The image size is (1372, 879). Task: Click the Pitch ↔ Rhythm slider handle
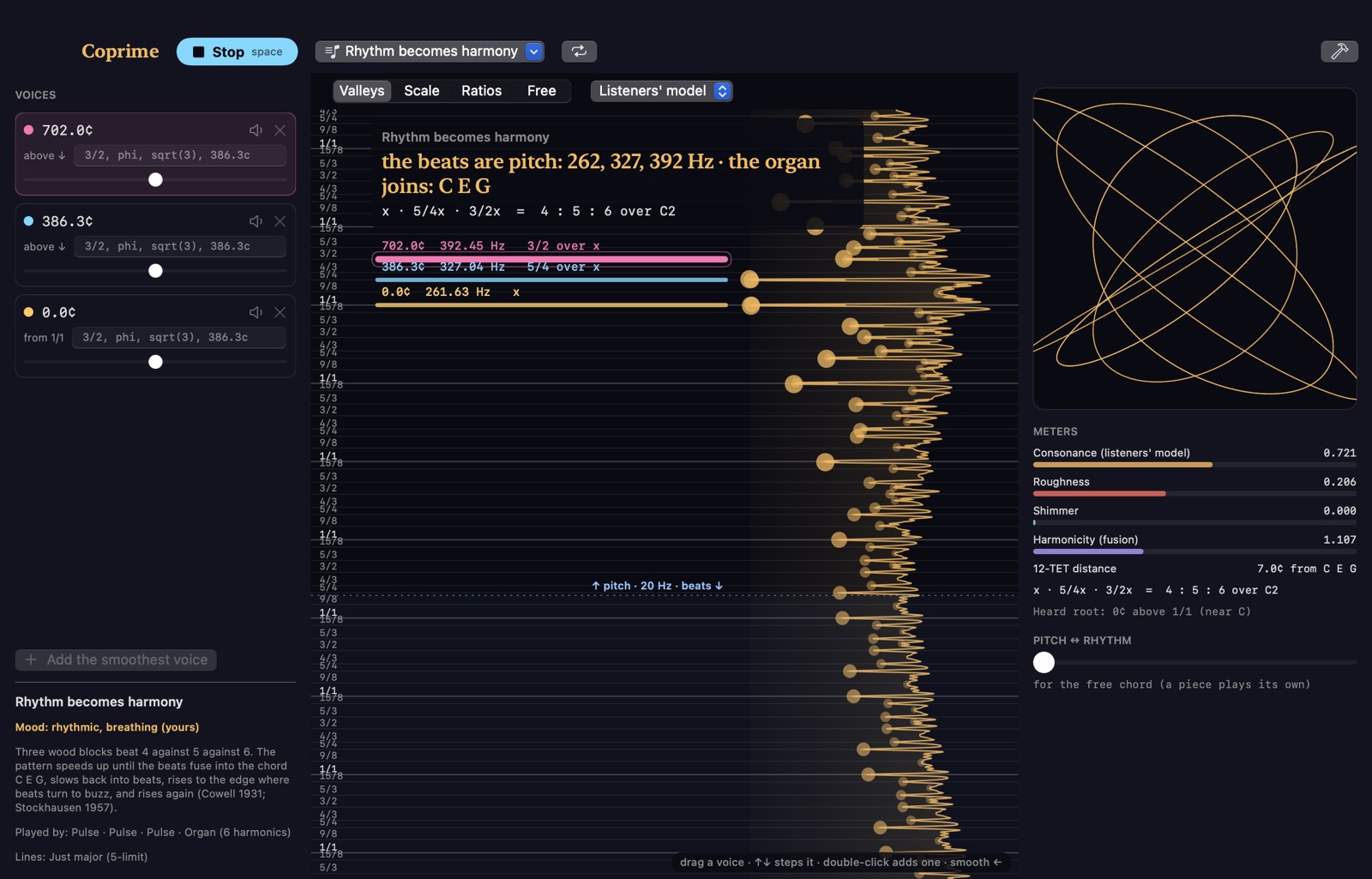[1044, 662]
